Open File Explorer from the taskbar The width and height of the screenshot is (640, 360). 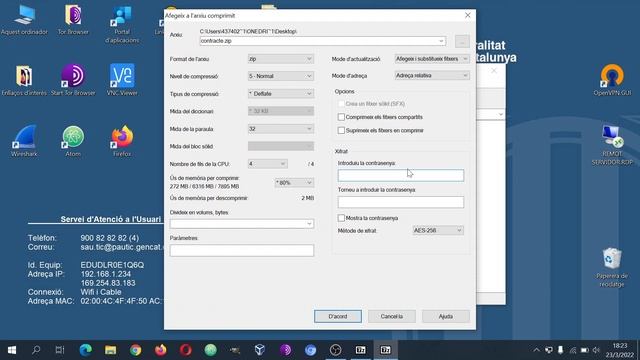[111, 350]
